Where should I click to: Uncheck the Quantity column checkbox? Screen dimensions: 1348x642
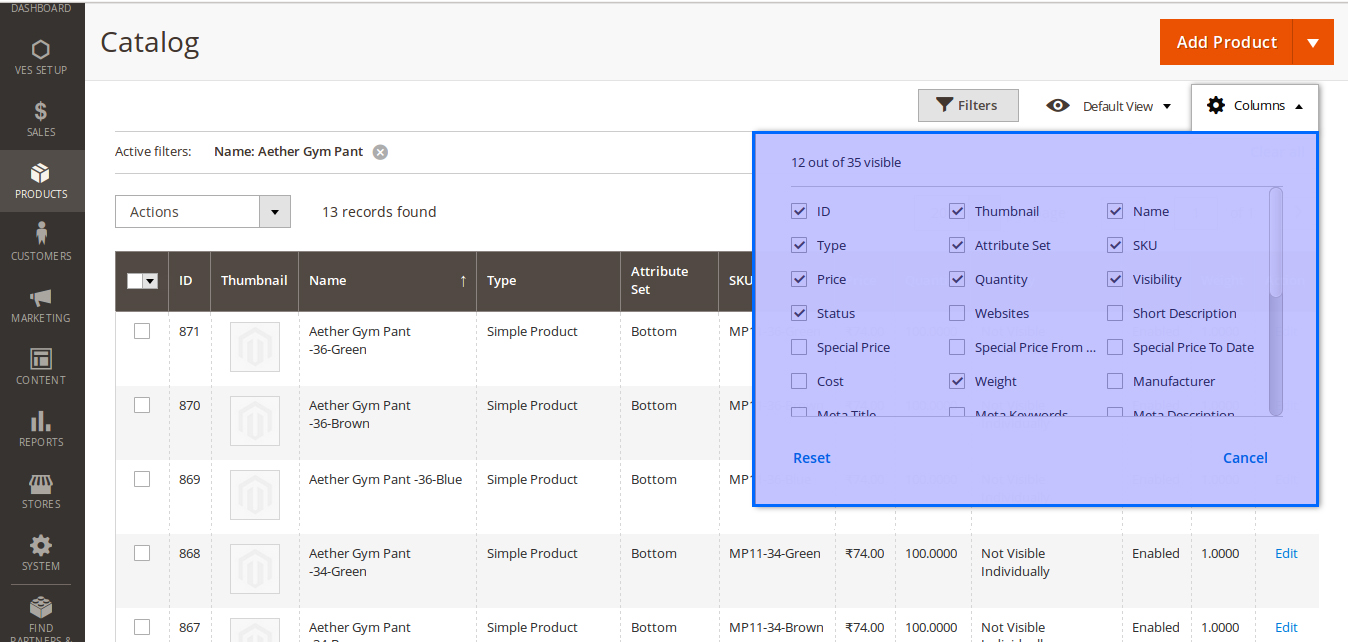(957, 279)
